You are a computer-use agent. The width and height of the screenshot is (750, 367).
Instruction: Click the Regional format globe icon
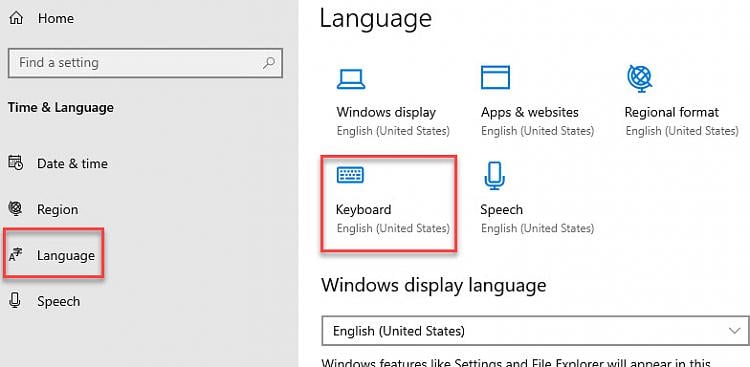point(640,79)
